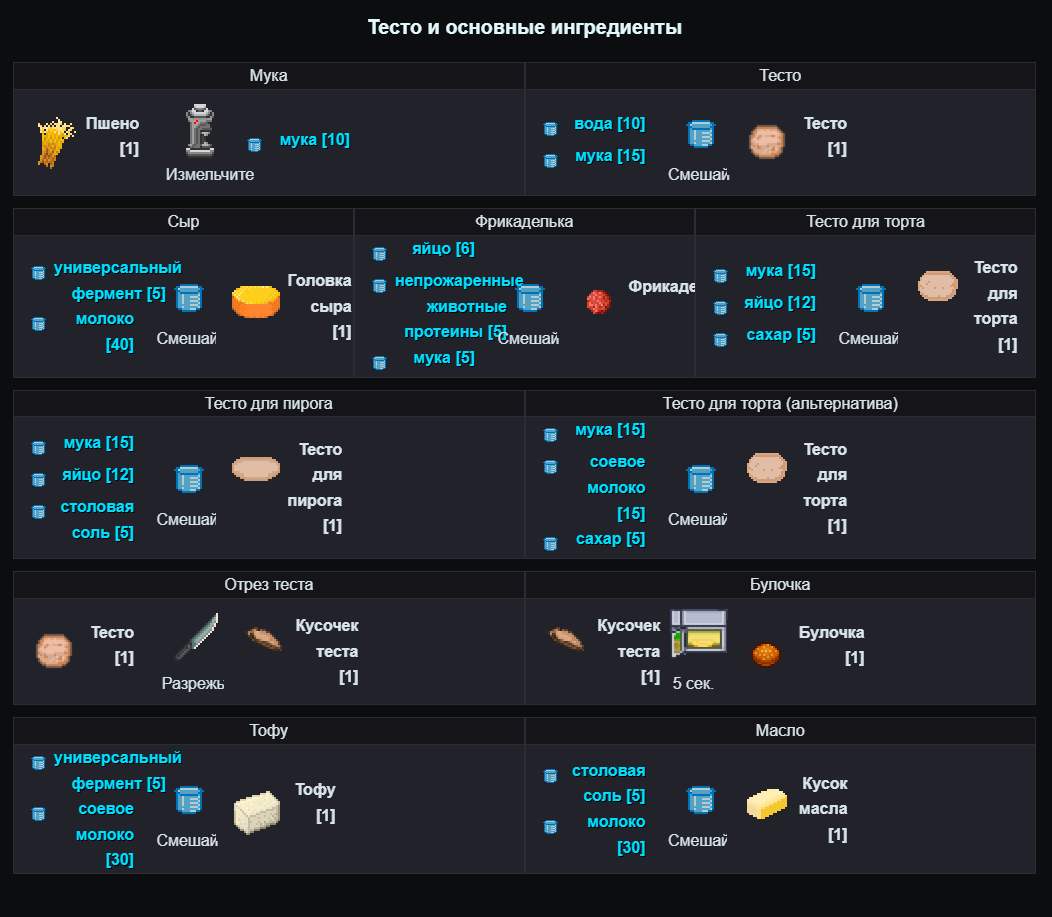1052x917 pixels.
Task: Select the orange cheese wheel icon
Action: click(256, 300)
